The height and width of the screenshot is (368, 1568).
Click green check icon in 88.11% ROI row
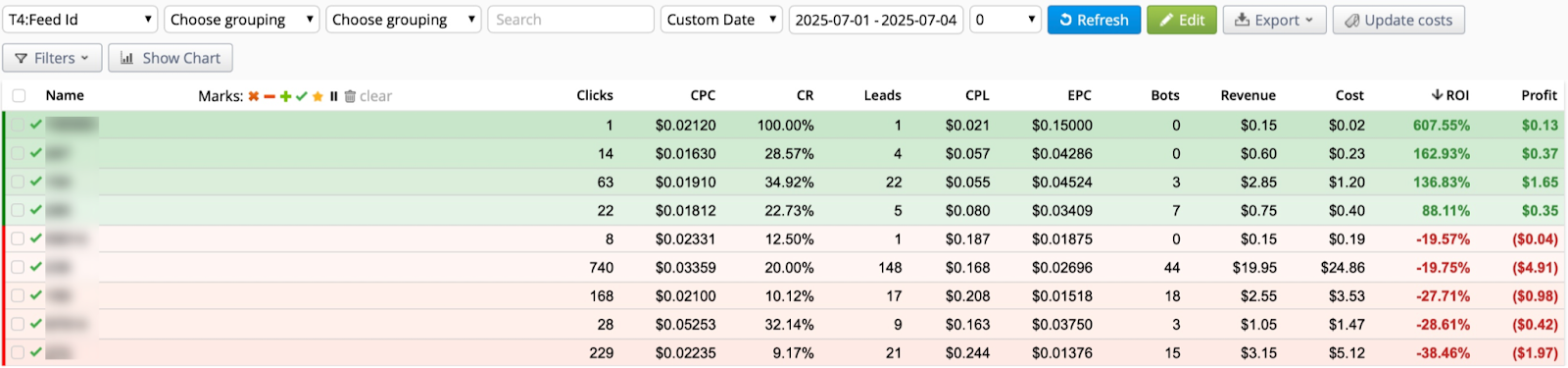click(x=36, y=210)
